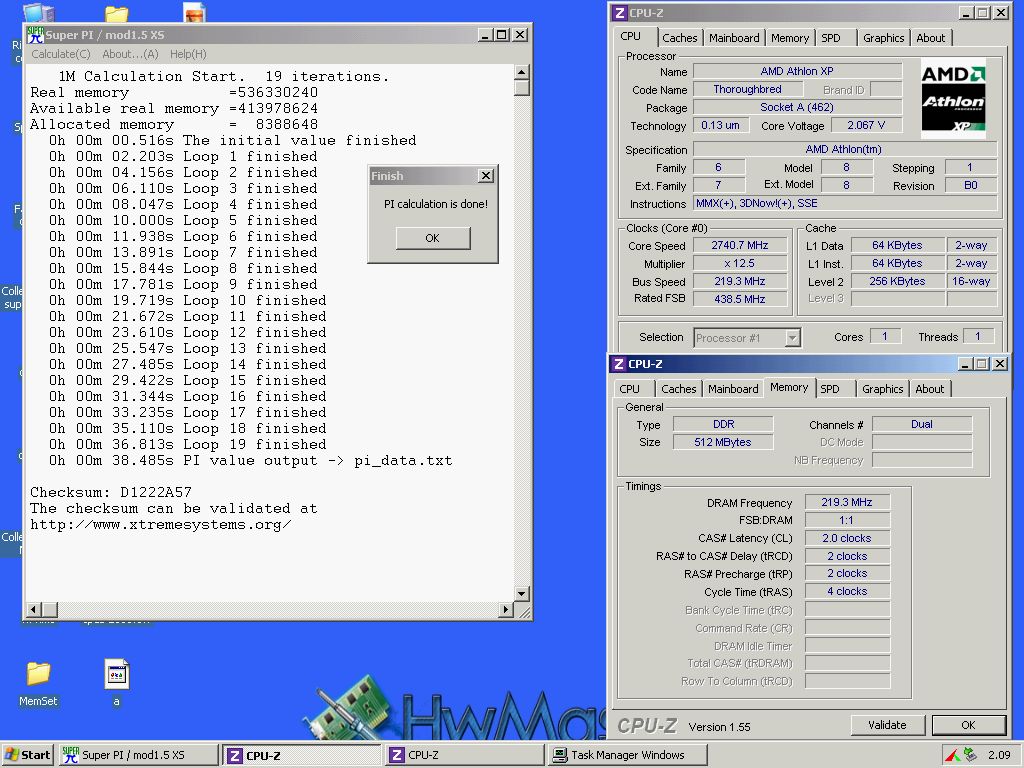The height and width of the screenshot is (768, 1024).
Task: Click the memory Size value 512 MBytes
Action: [x=722, y=442]
